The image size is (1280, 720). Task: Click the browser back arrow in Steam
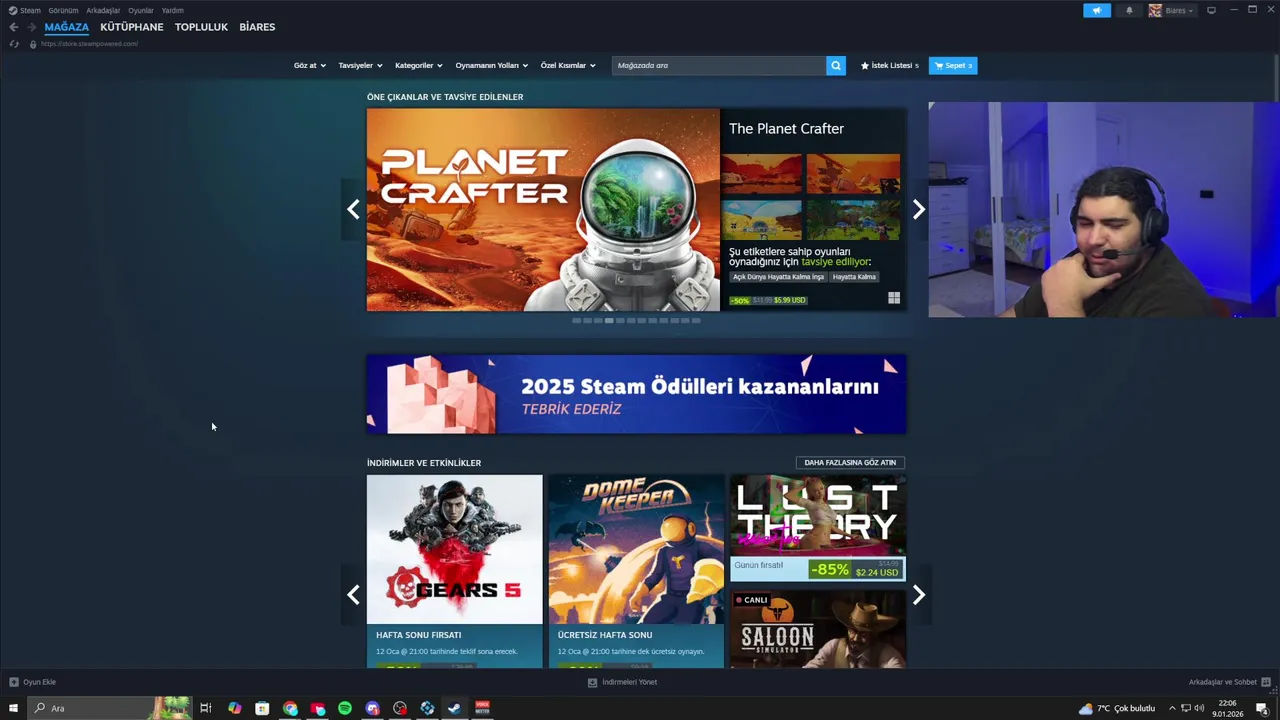click(x=13, y=27)
